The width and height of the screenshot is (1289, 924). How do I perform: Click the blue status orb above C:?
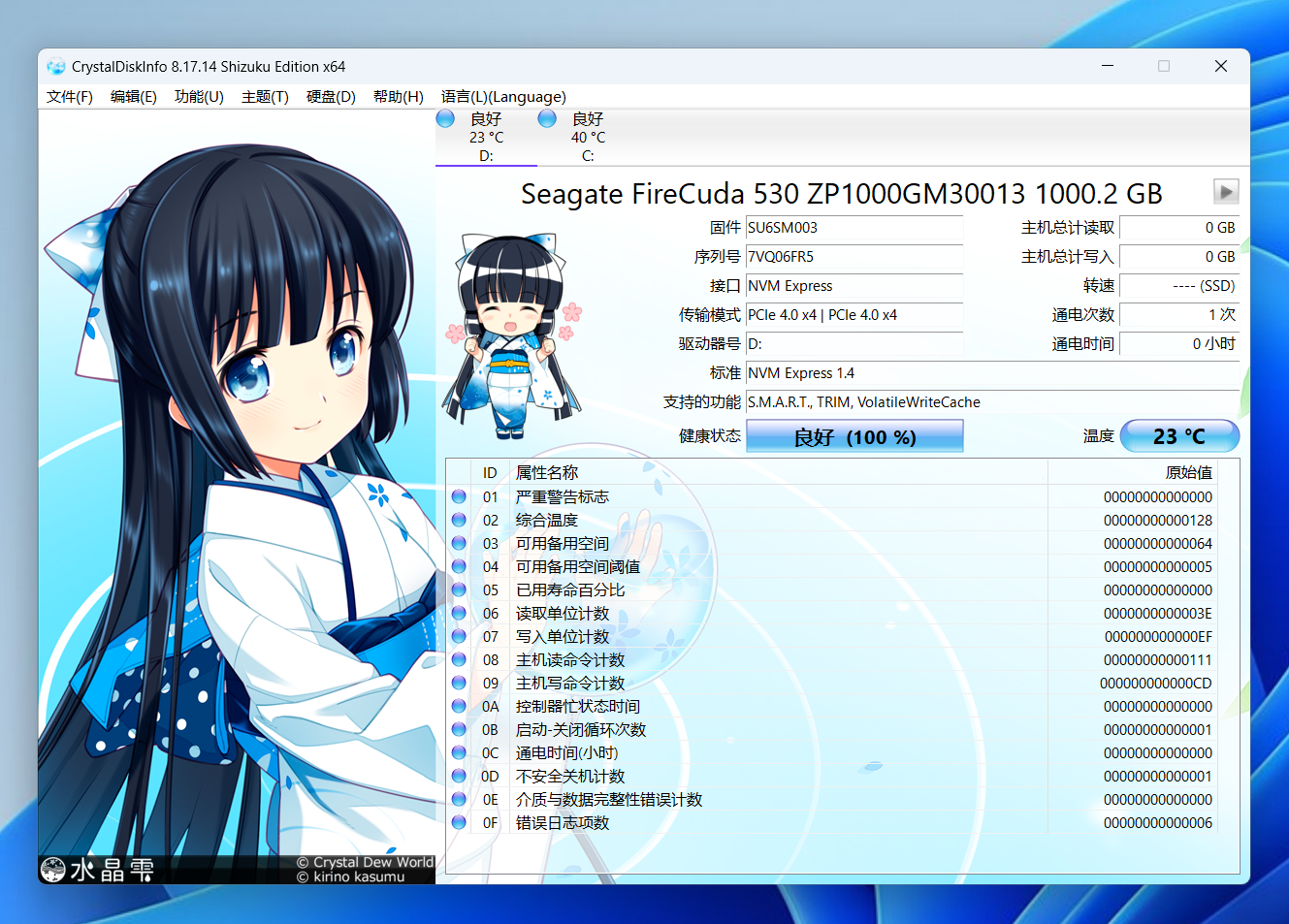tap(547, 118)
